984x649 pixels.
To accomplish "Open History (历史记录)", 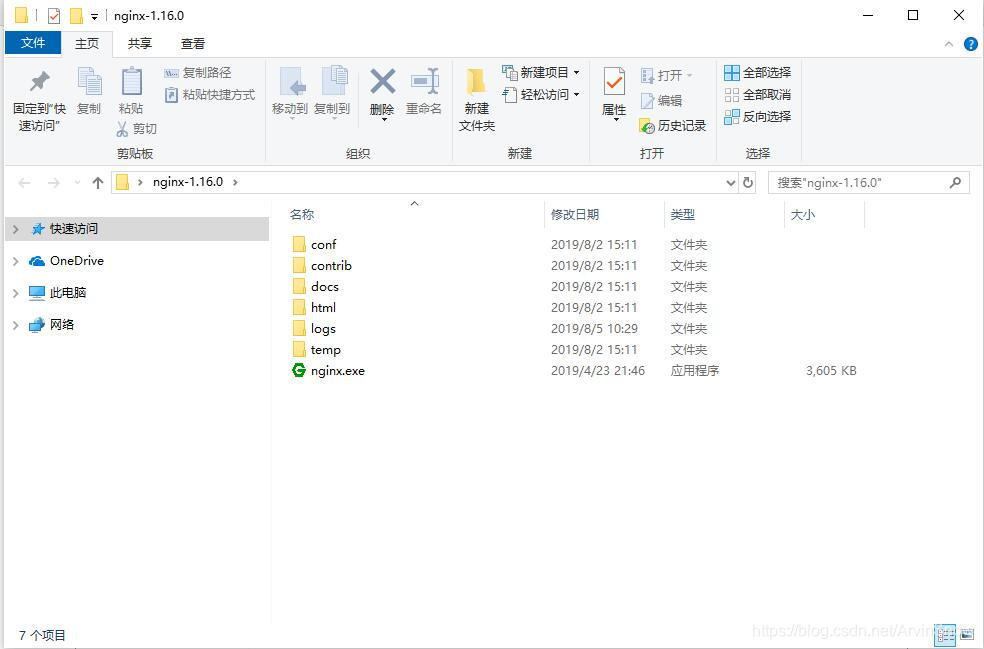I will [673, 126].
